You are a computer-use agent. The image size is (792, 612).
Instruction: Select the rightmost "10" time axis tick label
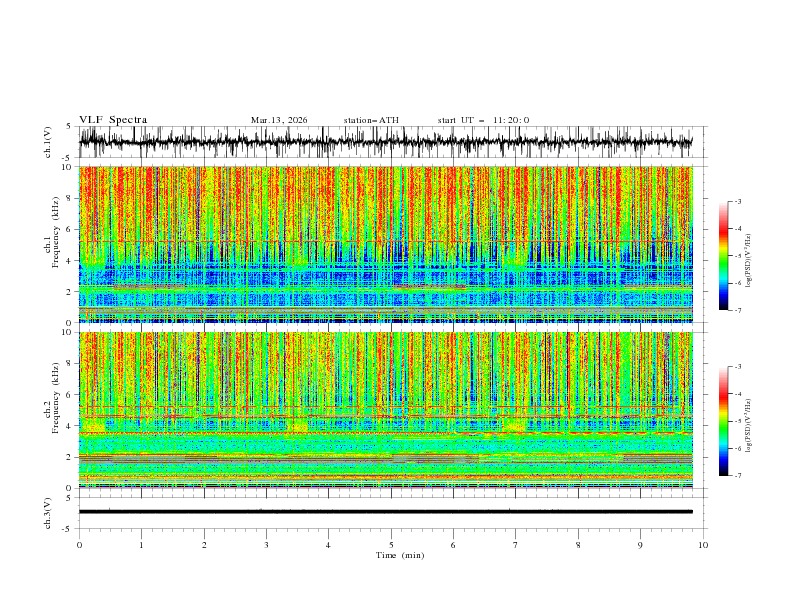point(703,545)
